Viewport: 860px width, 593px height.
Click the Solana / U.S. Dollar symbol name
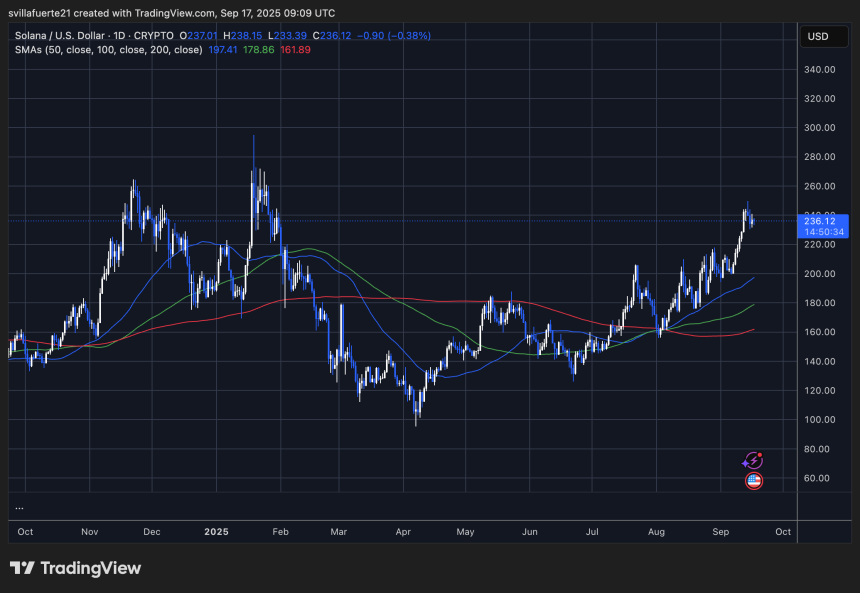(x=60, y=35)
